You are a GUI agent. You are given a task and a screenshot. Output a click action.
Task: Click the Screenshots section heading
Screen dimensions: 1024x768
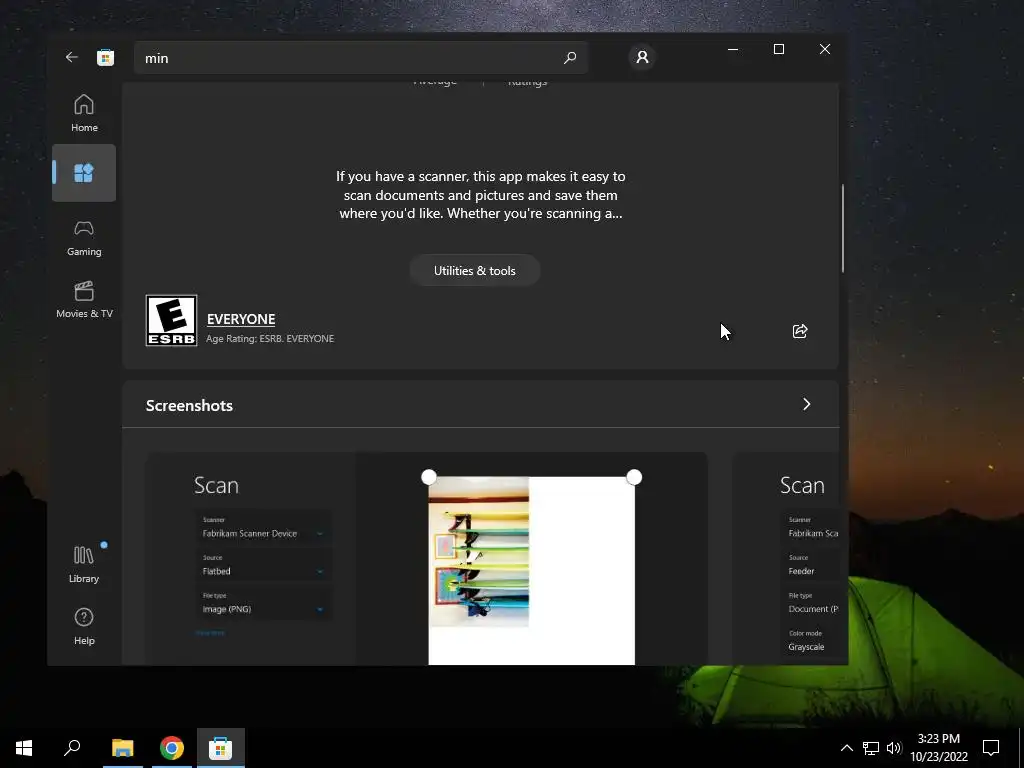pyautogui.click(x=189, y=406)
